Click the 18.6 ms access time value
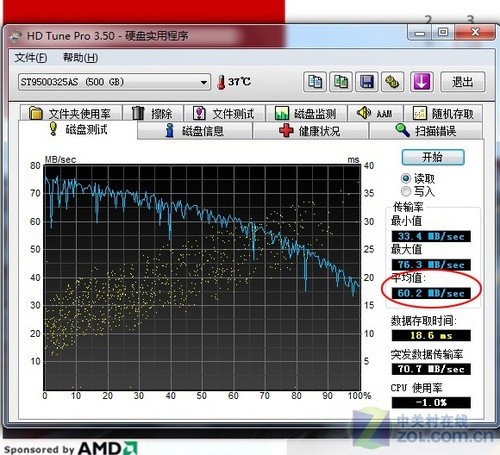The image size is (500, 455). pos(431,335)
